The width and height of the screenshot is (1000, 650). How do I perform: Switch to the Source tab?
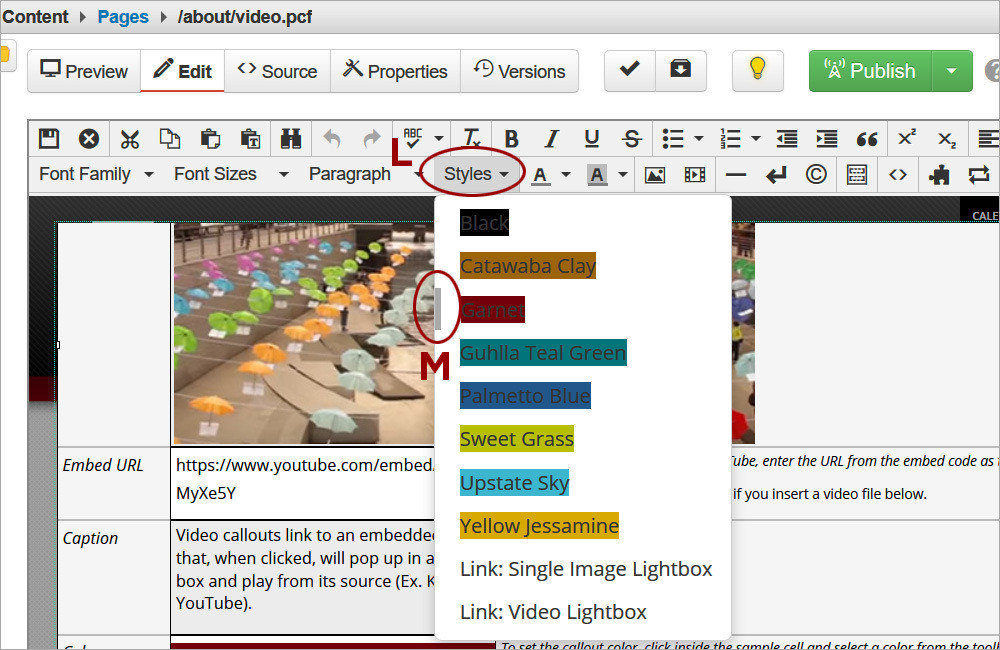pos(277,71)
